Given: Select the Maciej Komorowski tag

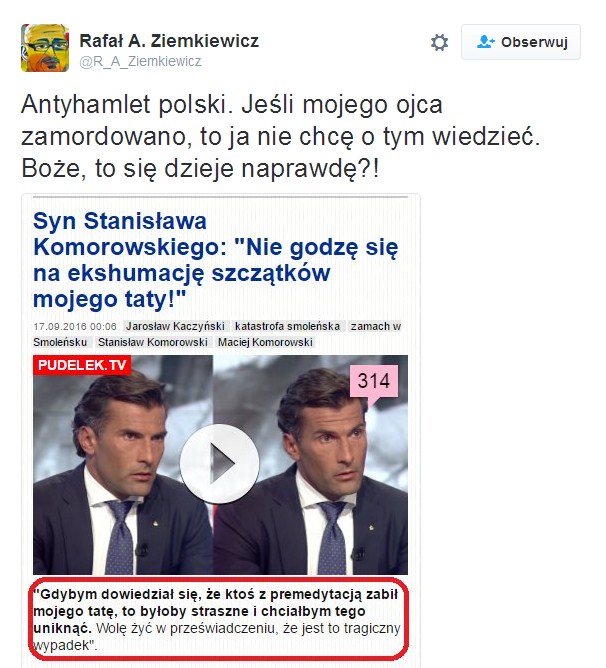Looking at the screenshot, I should tap(265, 342).
